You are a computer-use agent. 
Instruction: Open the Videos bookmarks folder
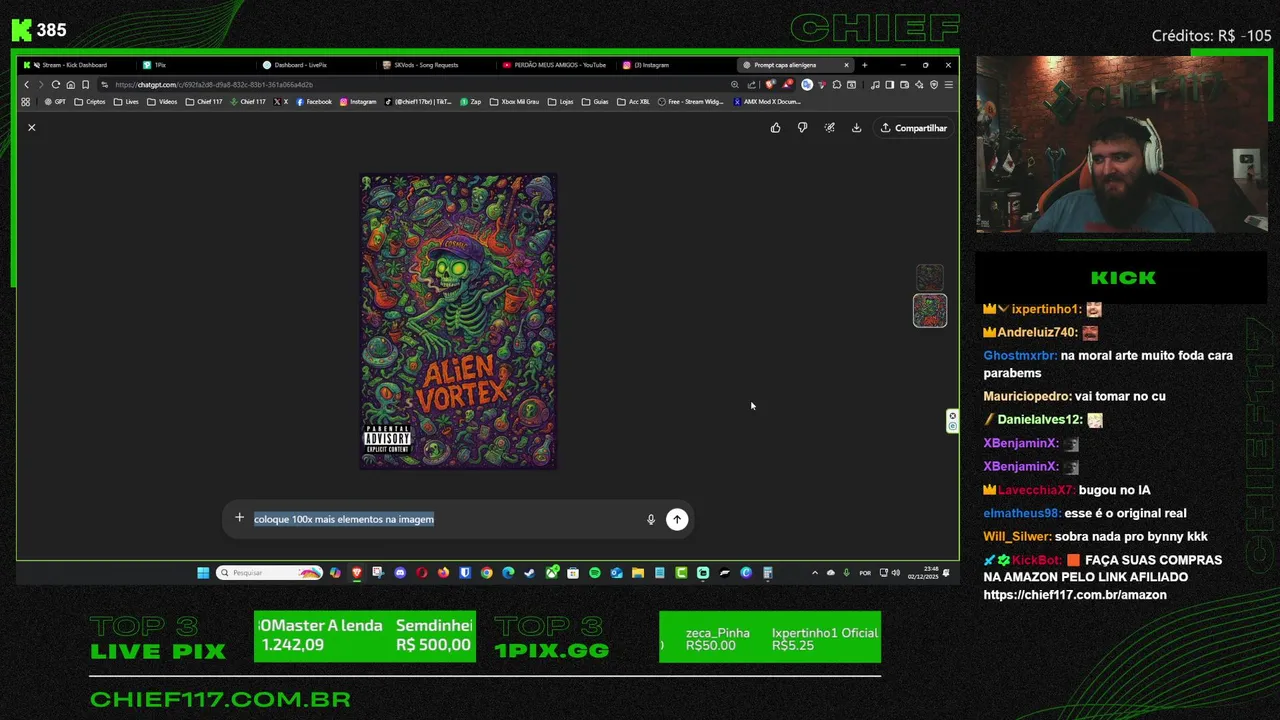[162, 102]
